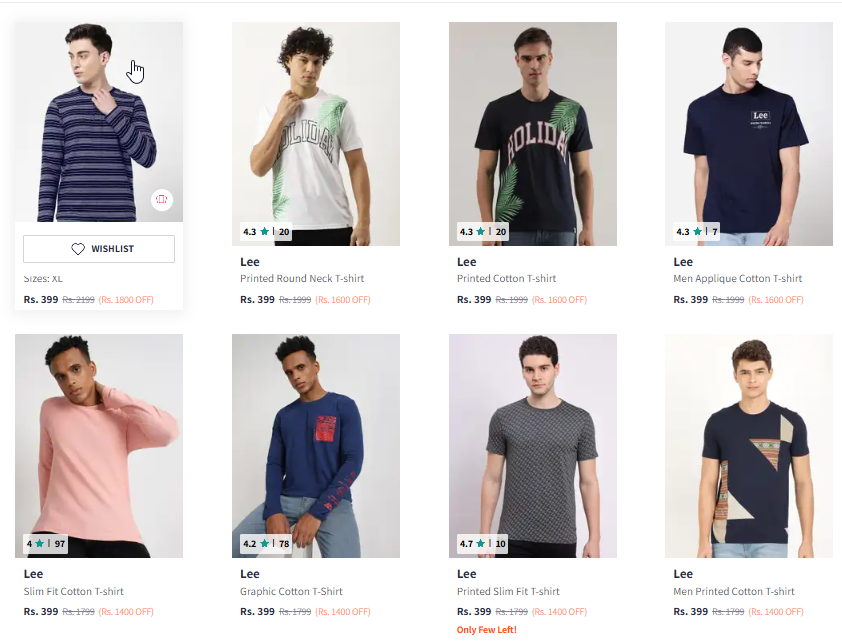
Task: Click the similar products icon on striped T-shirt
Action: [x=162, y=199]
